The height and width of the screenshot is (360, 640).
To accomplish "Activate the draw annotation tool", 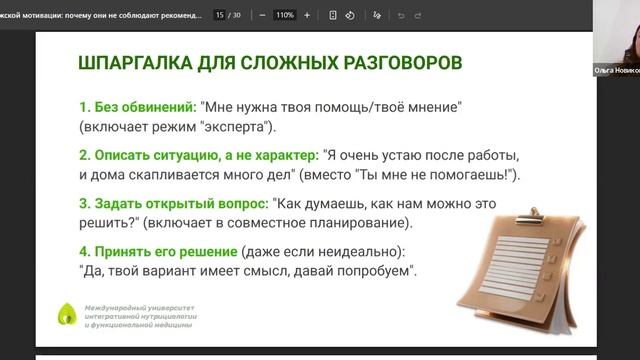I will coord(377,16).
